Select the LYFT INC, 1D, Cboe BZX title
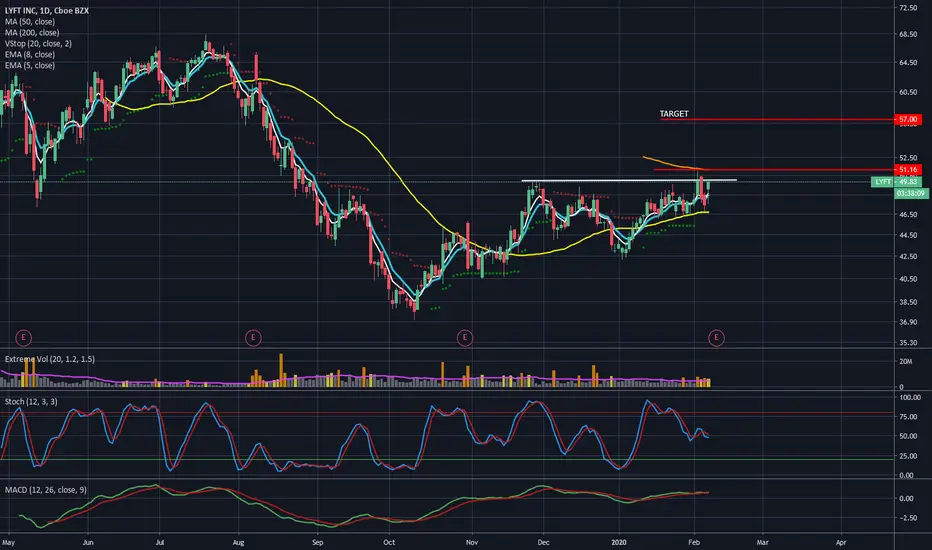 [47, 11]
